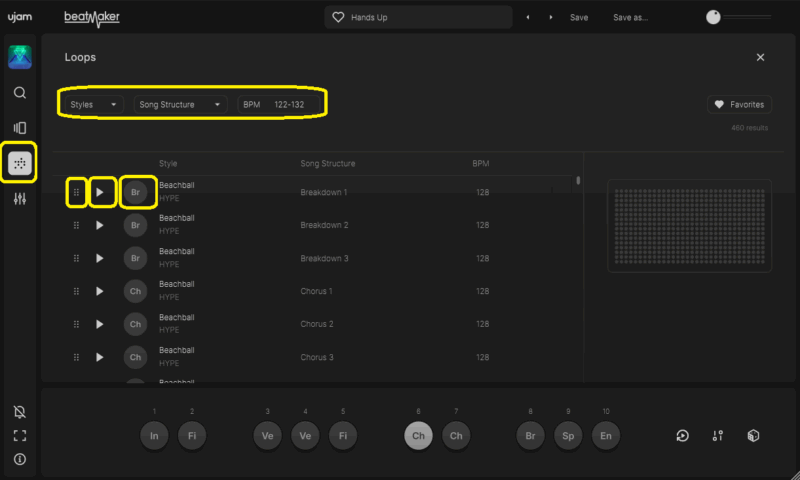Select pattern slot 7 Ch
The height and width of the screenshot is (480, 800).
[456, 436]
